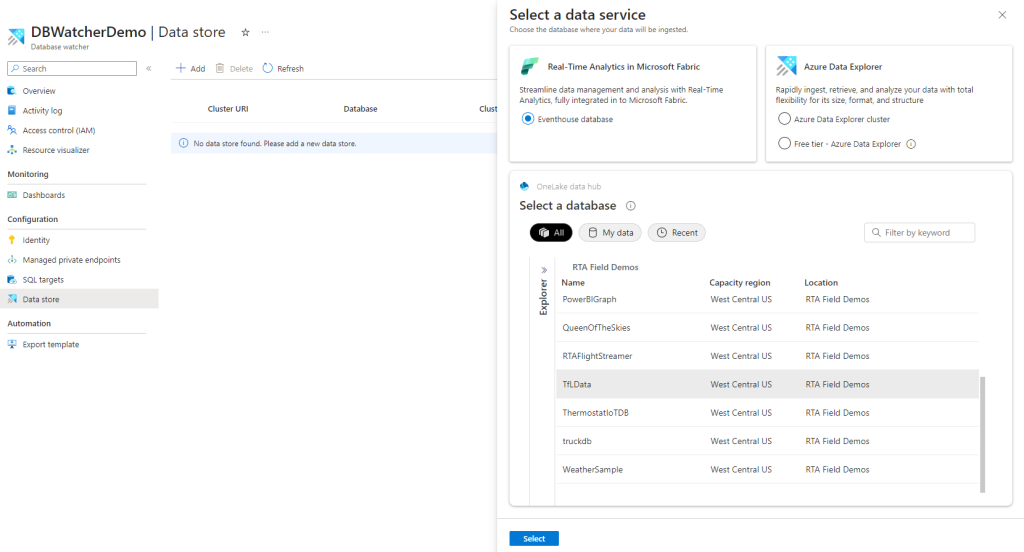Open Identity configuration

36,240
